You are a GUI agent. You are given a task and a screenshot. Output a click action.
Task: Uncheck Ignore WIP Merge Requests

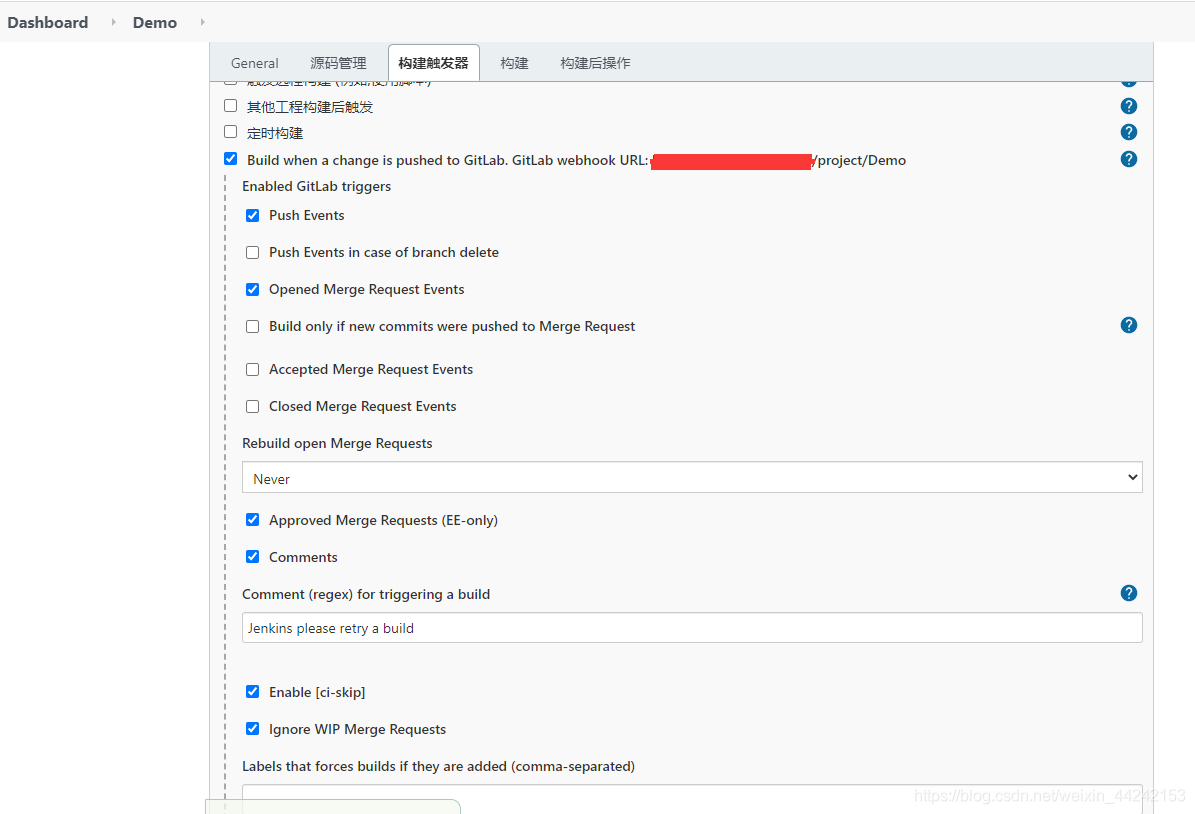coord(252,729)
